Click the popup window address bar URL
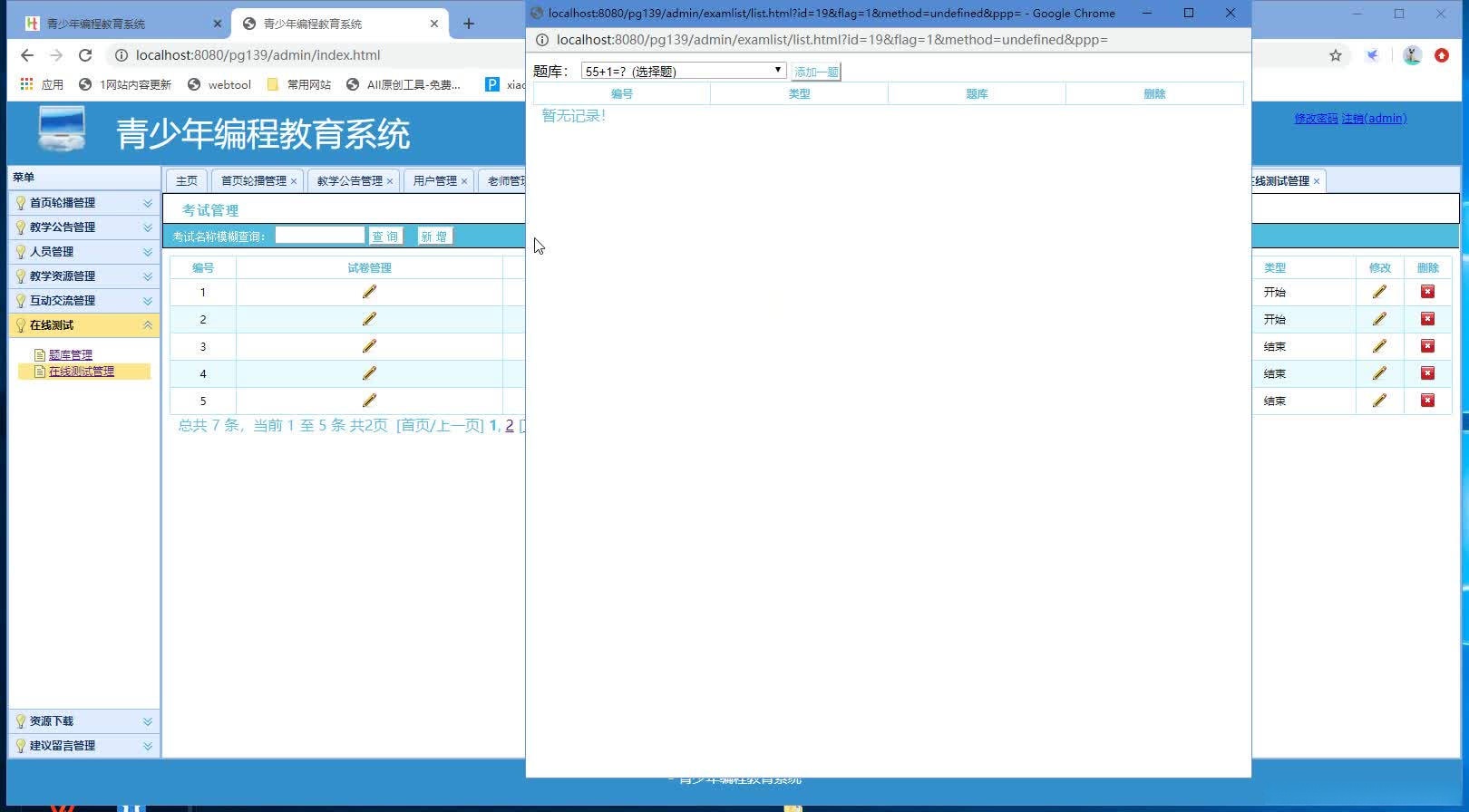The height and width of the screenshot is (812, 1469). click(832, 40)
